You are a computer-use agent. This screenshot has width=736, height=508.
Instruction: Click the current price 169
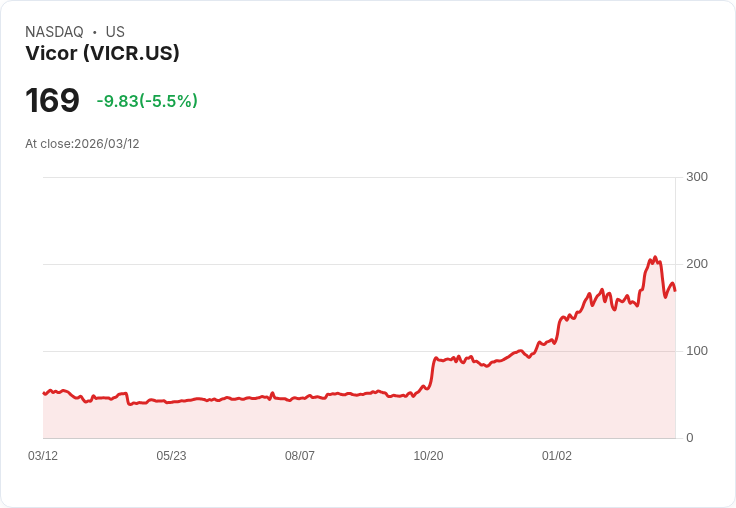pos(52,100)
